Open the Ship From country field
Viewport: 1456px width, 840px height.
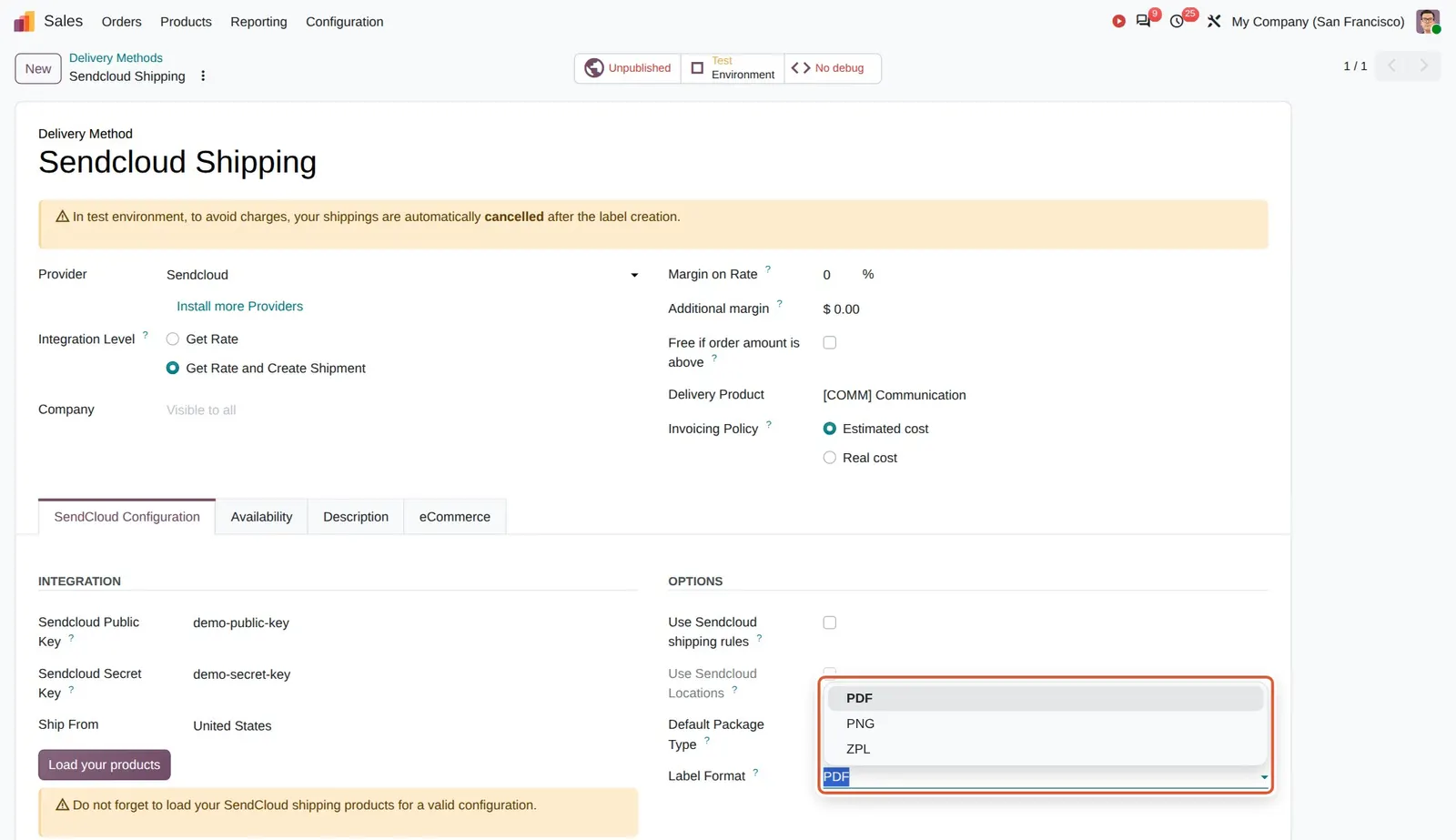tap(415, 726)
